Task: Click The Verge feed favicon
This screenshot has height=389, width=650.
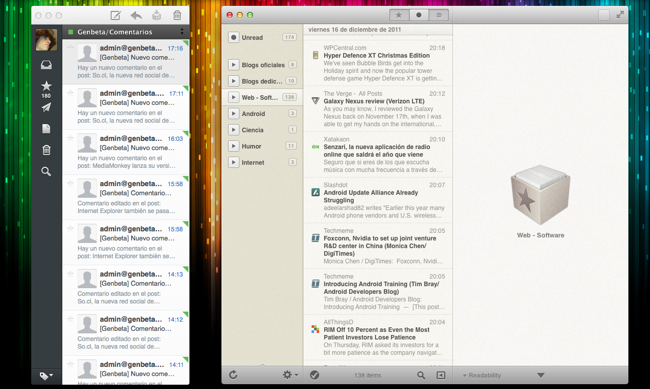Action: [315, 101]
